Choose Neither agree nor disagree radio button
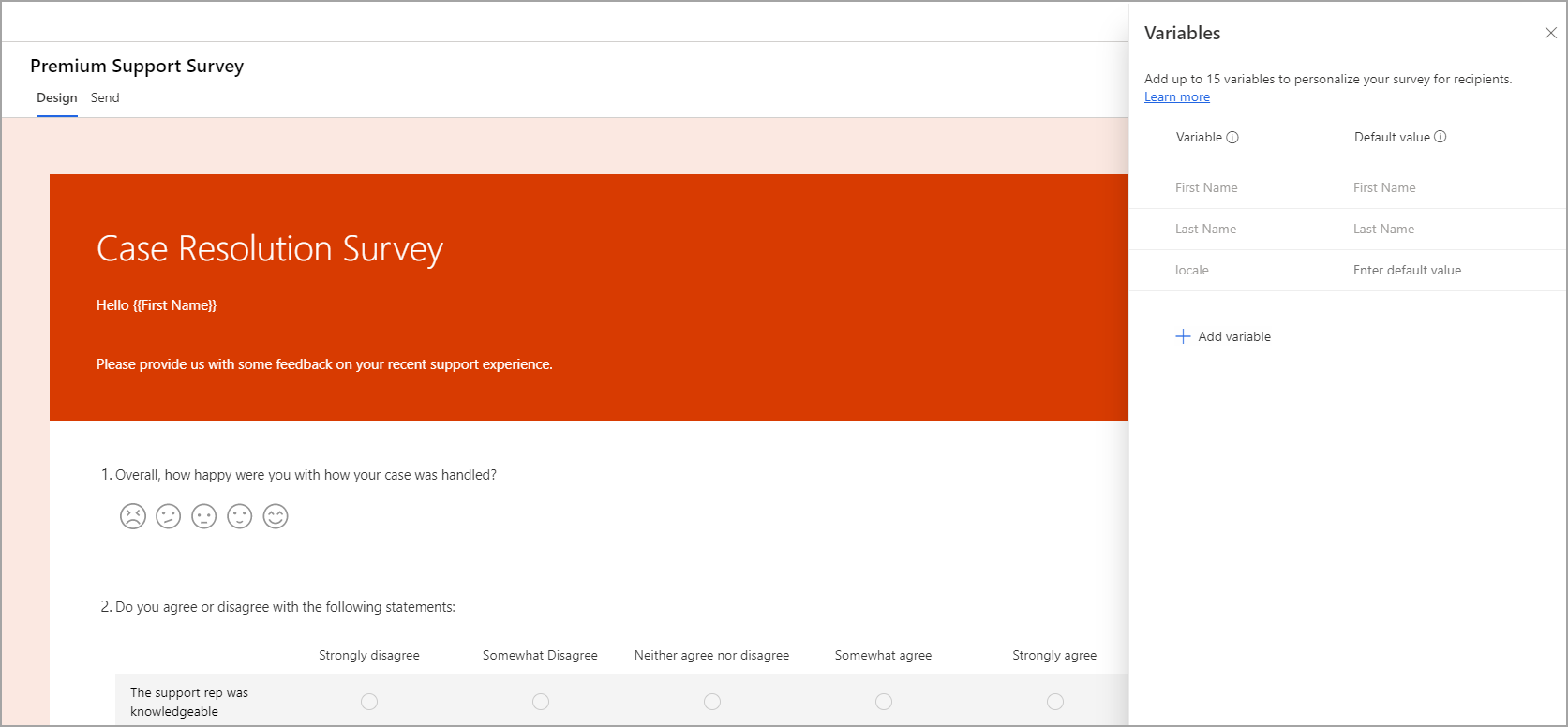The height and width of the screenshot is (727, 1568). click(x=712, y=702)
